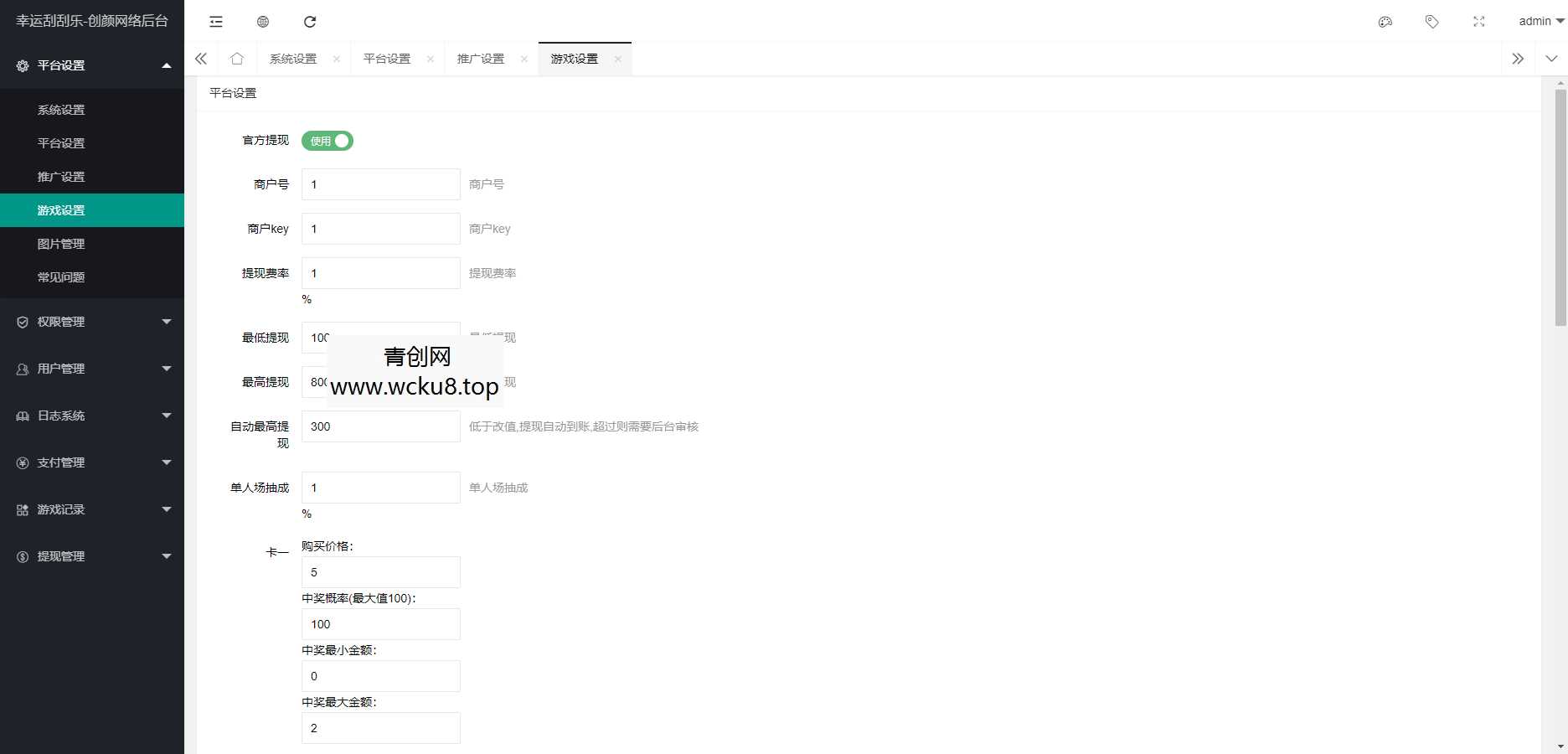Open the theme palette icon
The image size is (1568, 754).
pos(1385,22)
